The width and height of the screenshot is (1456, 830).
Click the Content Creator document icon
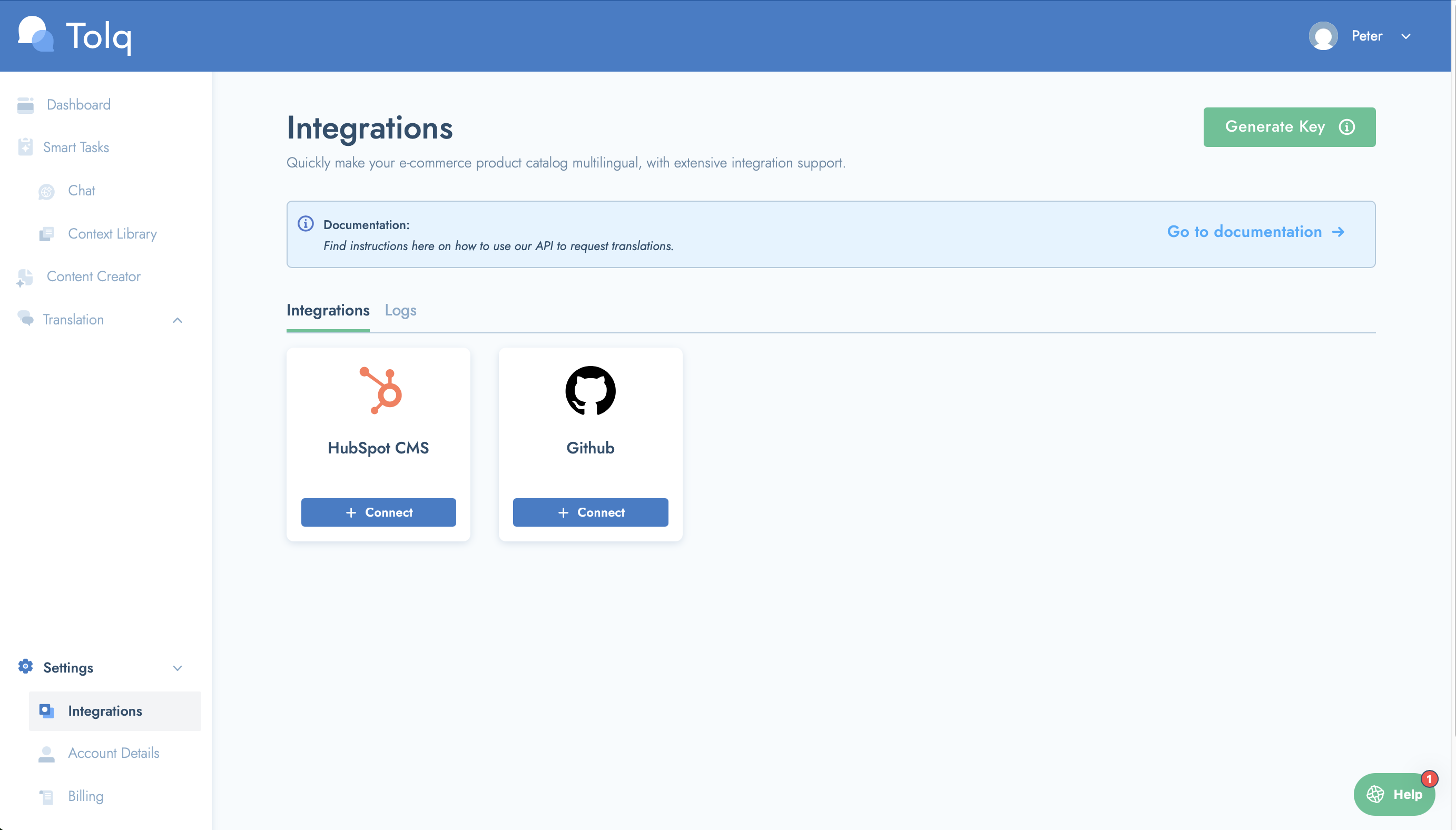(x=25, y=277)
